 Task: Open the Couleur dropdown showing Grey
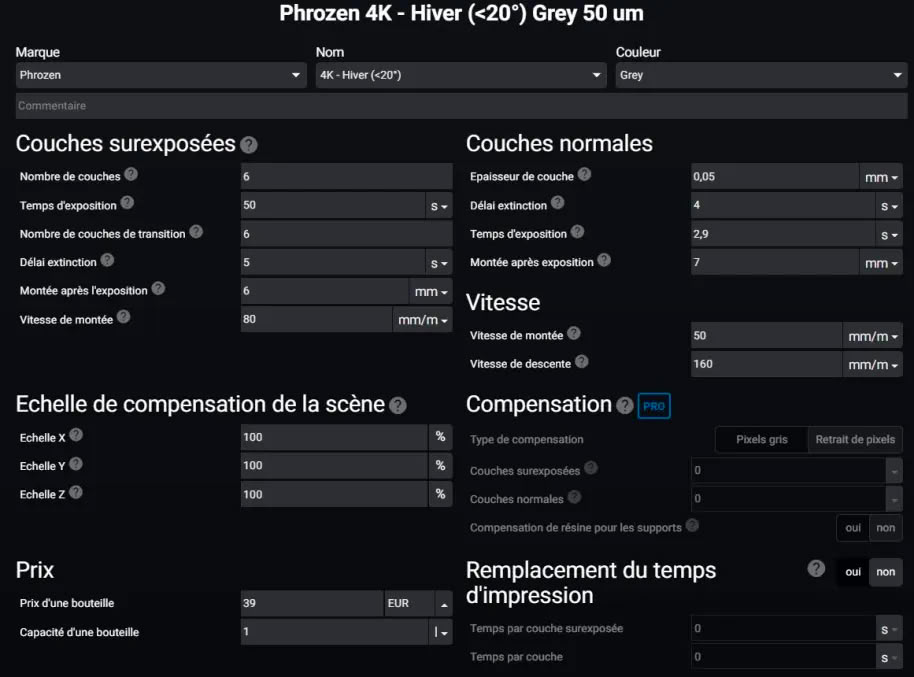tap(761, 75)
